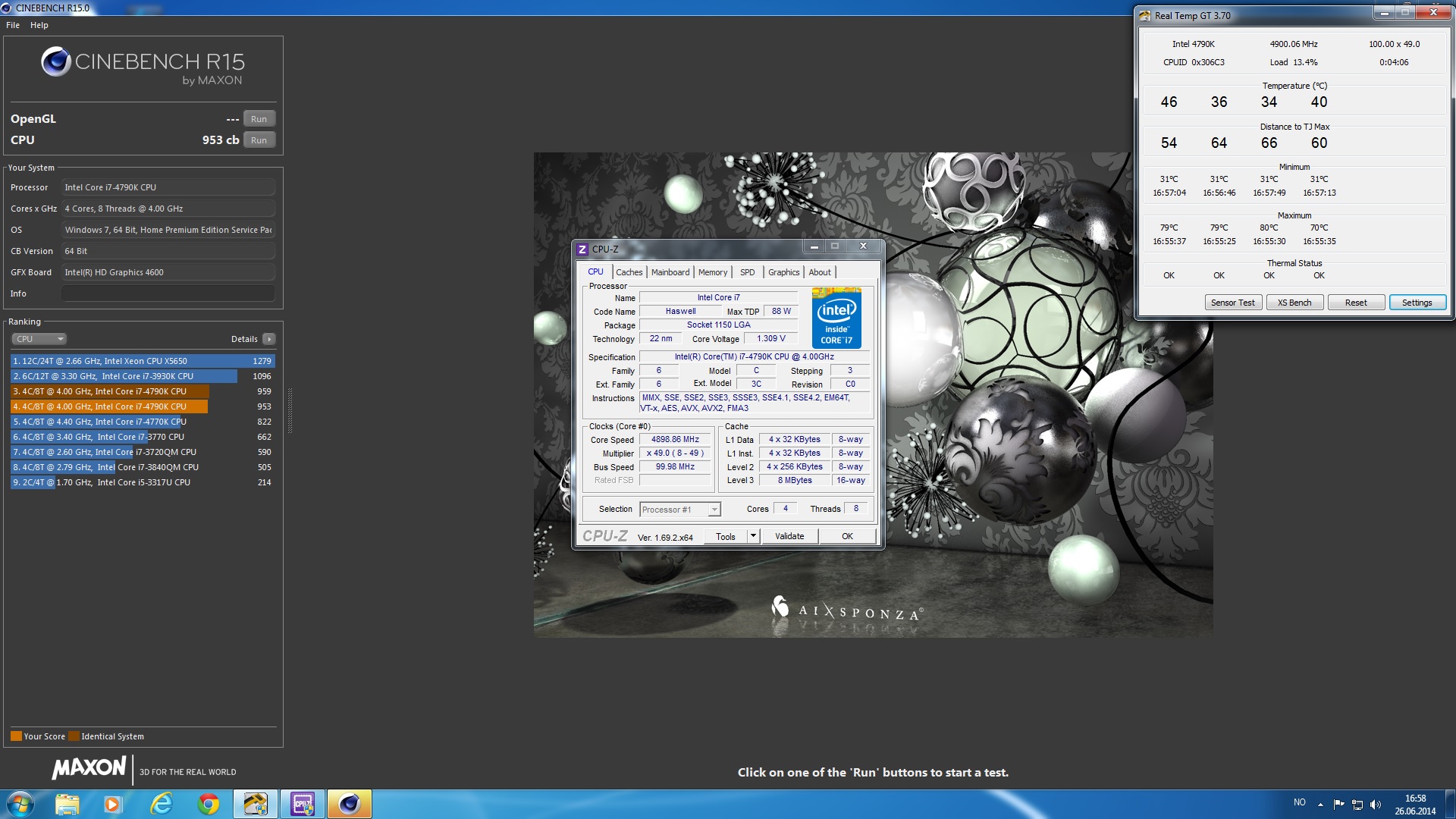Expand ranking Details arrow button
Screen dimensions: 1456x819
[269, 339]
